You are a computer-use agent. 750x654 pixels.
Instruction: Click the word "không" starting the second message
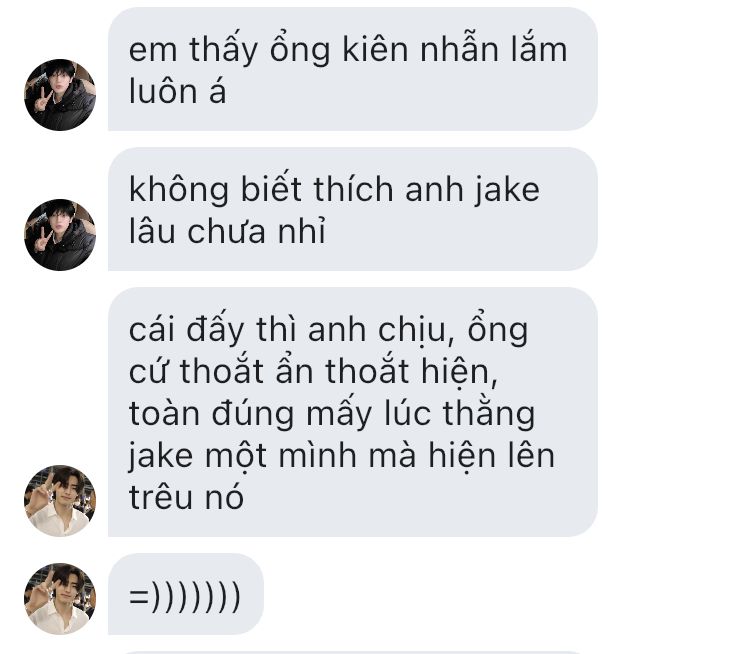click(178, 190)
